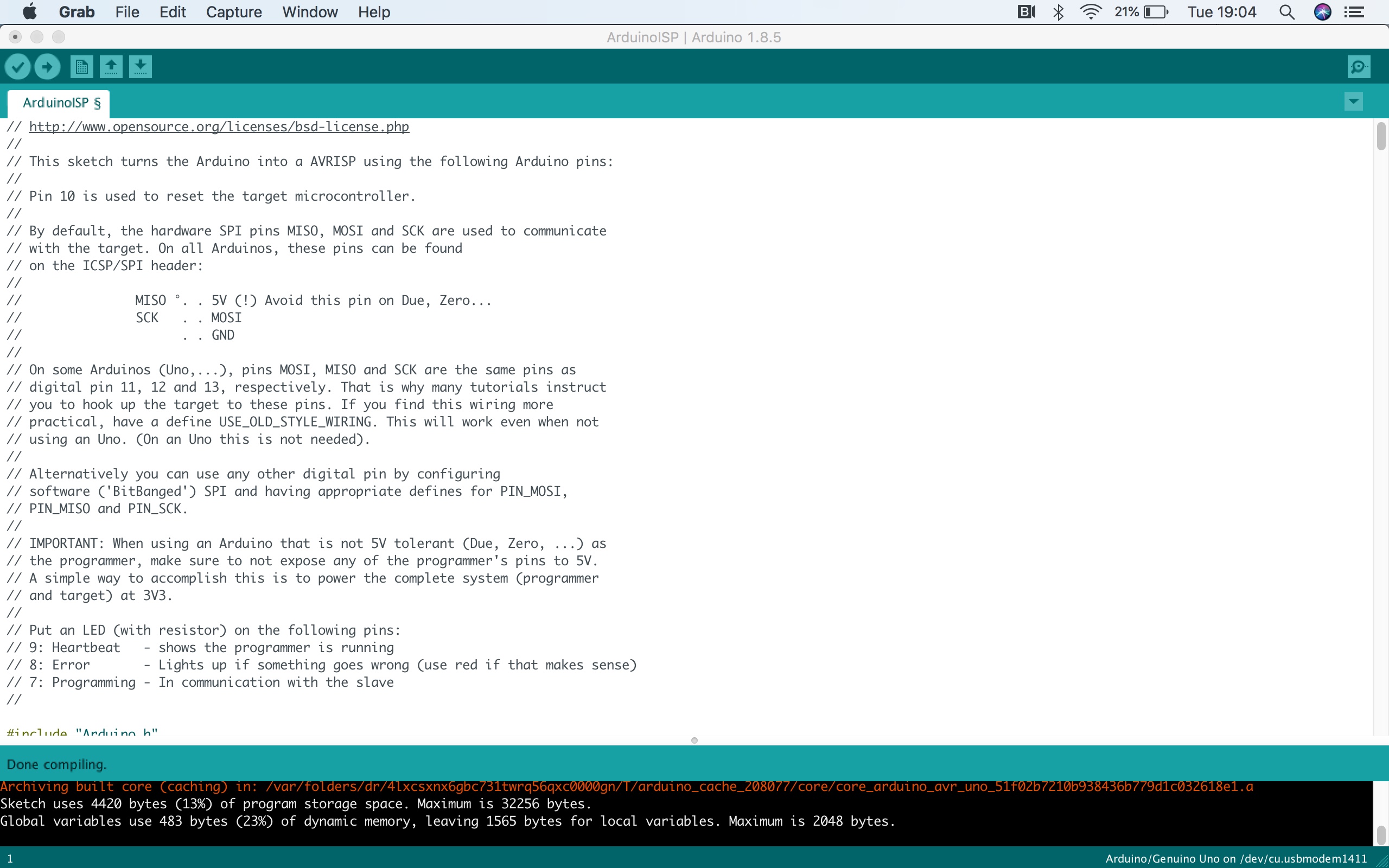1389x868 pixels.
Task: Click the 'This sketch turns the Arduino' comment line
Action: point(310,161)
